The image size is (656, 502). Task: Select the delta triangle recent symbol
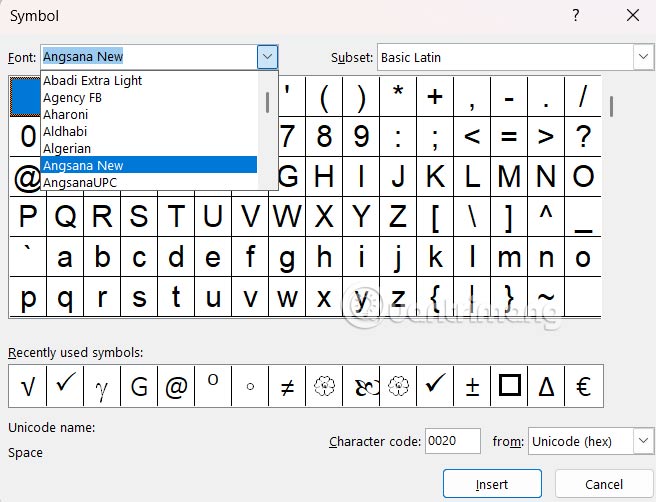pyautogui.click(x=546, y=386)
